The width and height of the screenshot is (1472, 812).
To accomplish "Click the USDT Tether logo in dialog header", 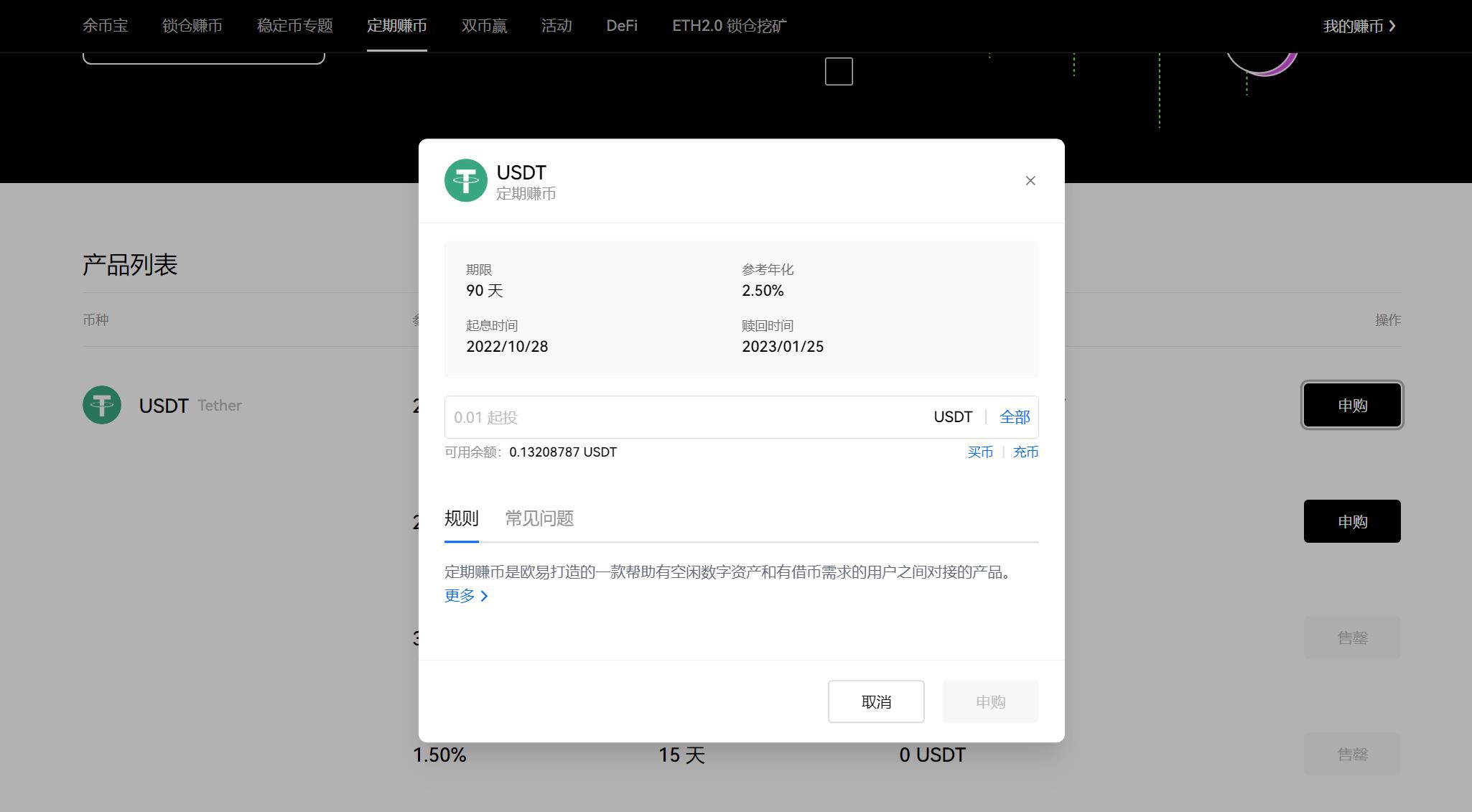I will point(465,180).
